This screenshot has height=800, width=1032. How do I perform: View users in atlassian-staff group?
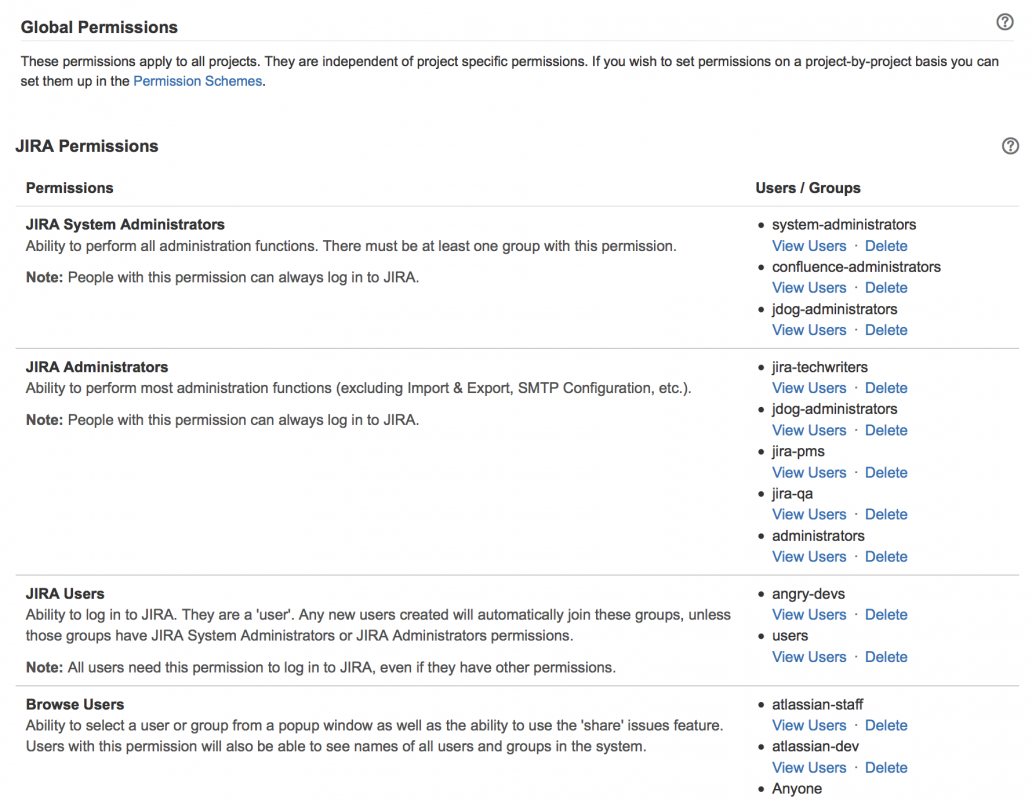tap(809, 726)
